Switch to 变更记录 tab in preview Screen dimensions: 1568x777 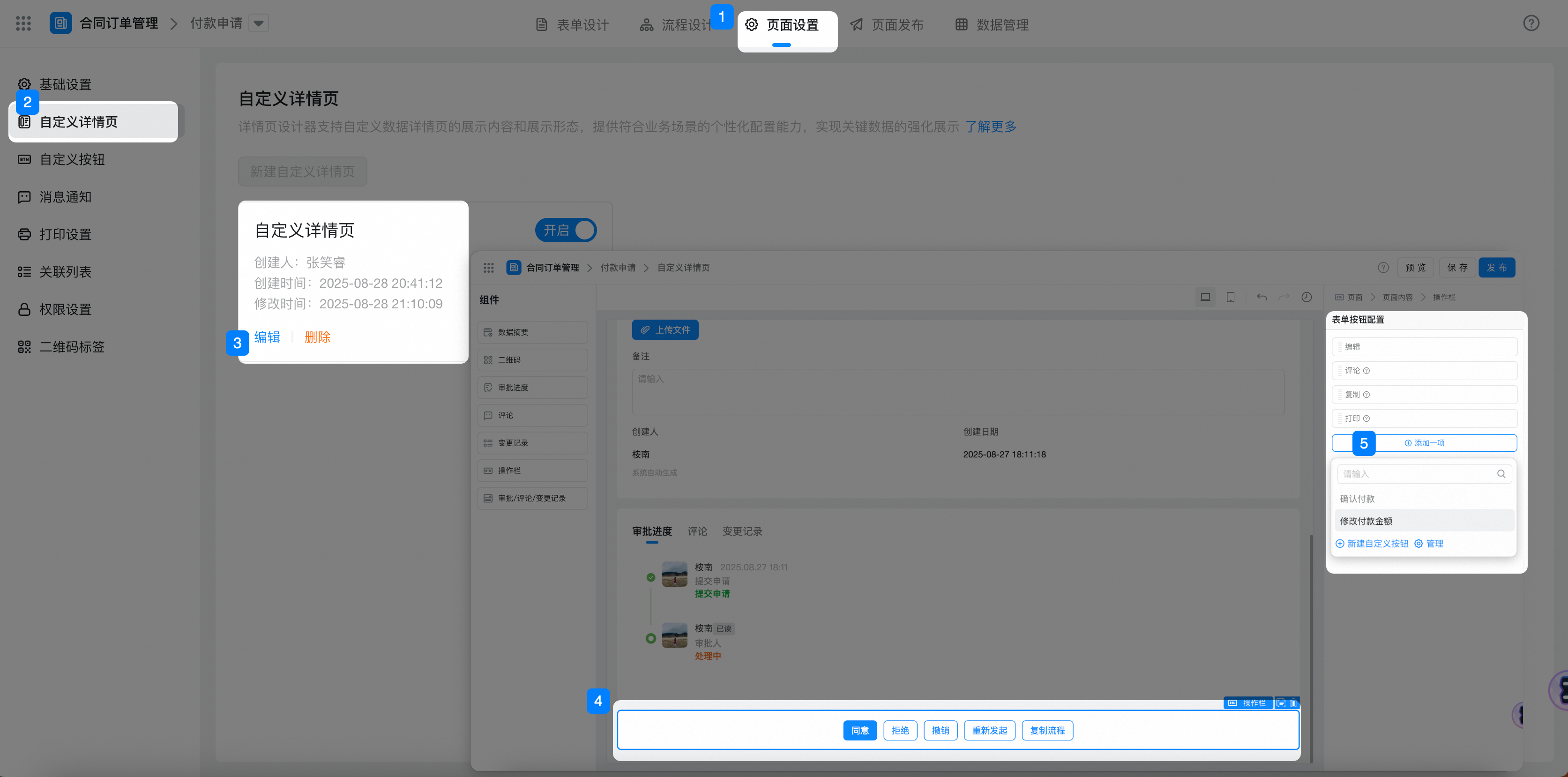pyautogui.click(x=742, y=531)
